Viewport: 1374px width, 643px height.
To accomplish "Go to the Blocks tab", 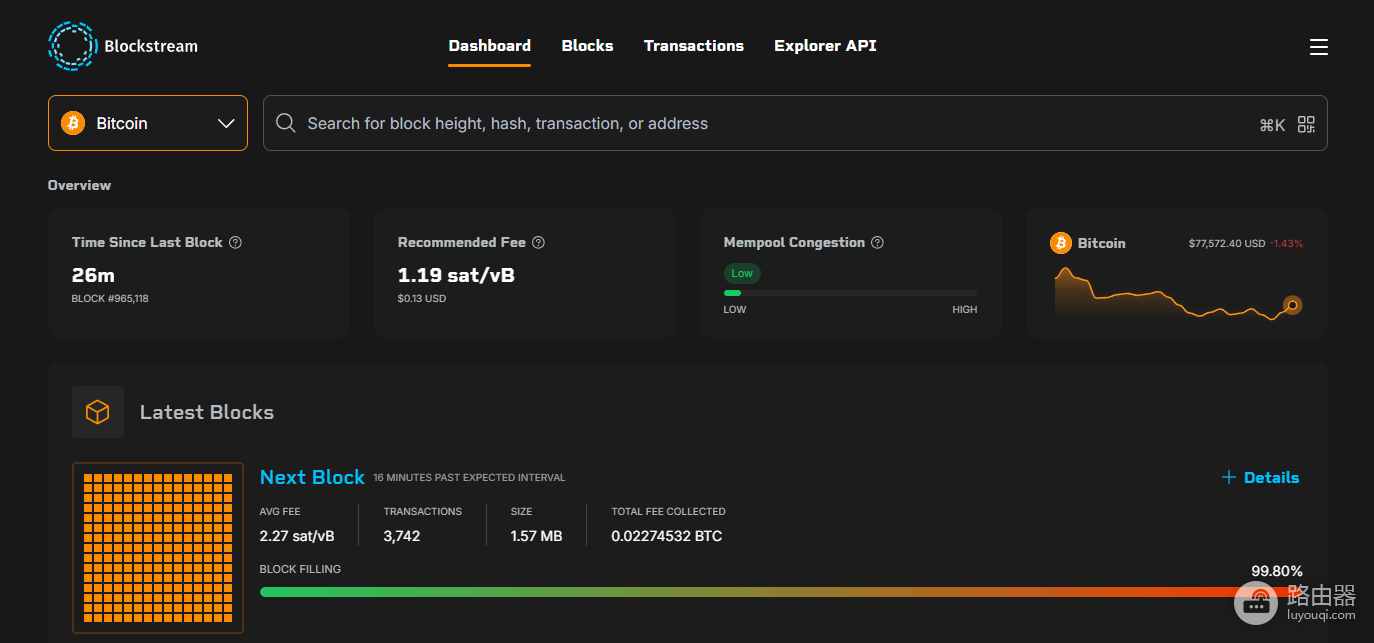I will pos(587,46).
